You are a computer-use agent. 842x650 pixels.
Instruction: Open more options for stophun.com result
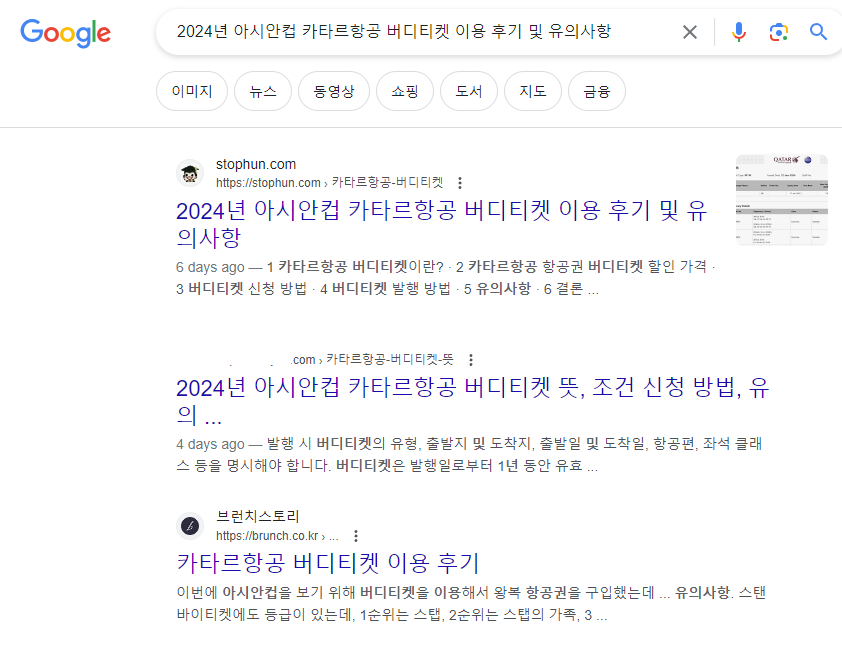click(x=460, y=183)
